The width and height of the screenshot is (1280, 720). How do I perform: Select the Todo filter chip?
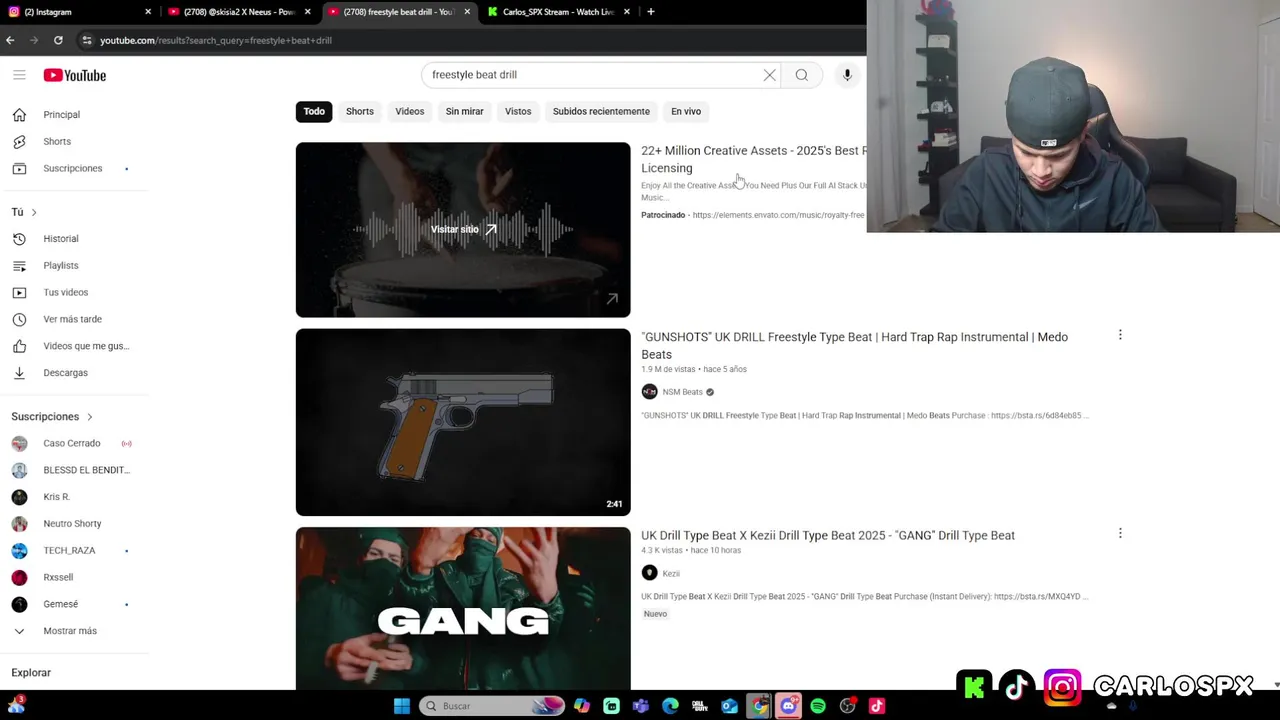[x=314, y=111]
